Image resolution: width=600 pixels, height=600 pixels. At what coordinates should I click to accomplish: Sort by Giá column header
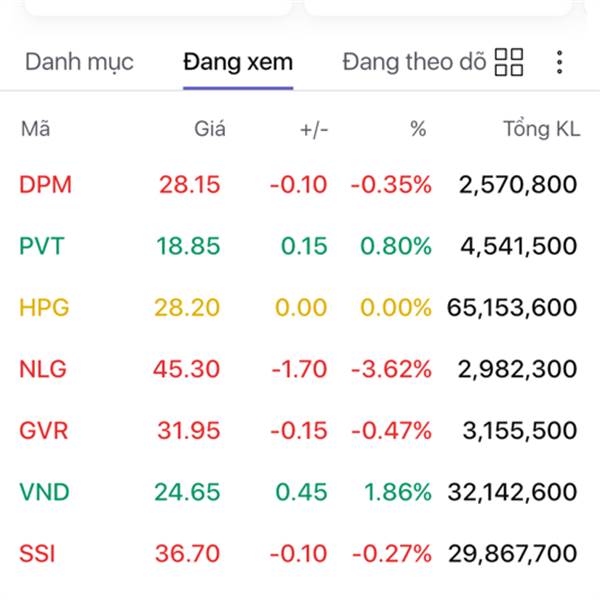(210, 129)
